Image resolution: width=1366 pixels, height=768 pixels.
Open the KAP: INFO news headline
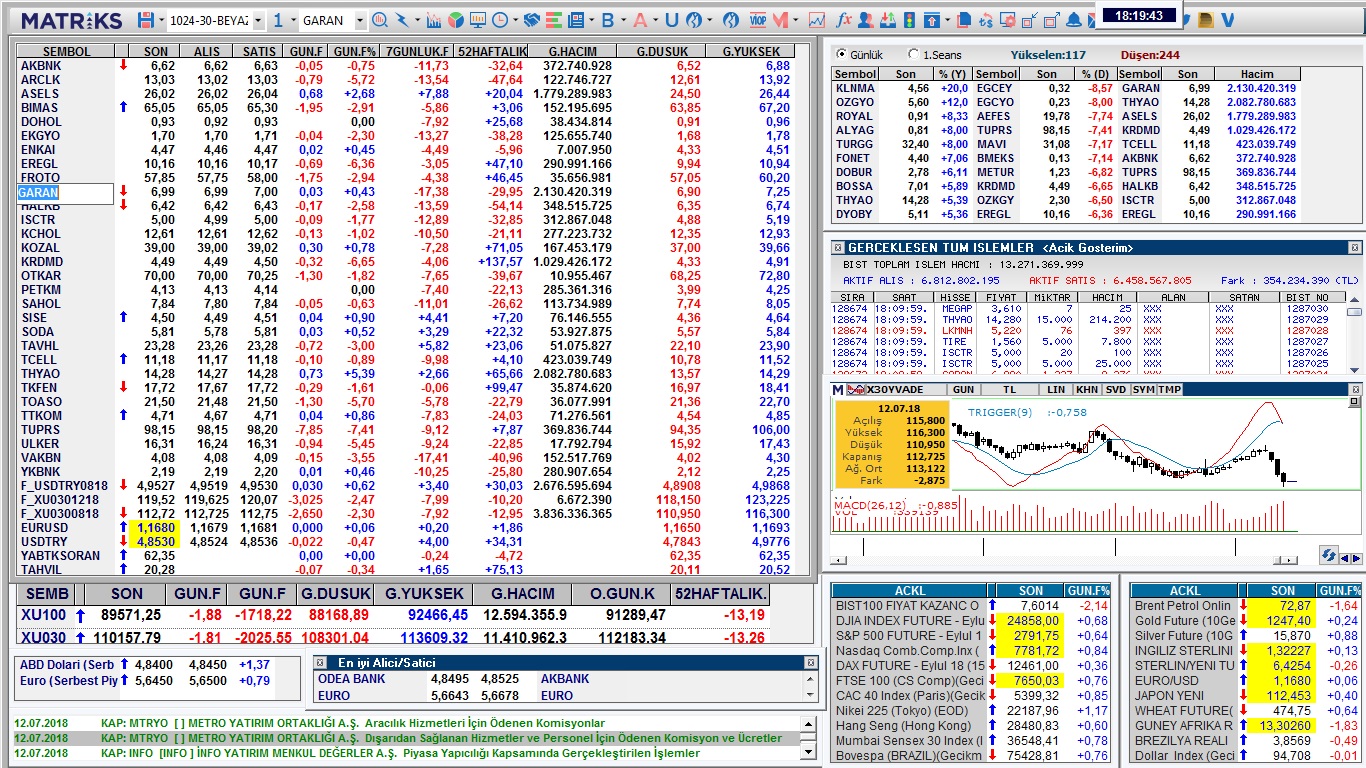click(400, 753)
